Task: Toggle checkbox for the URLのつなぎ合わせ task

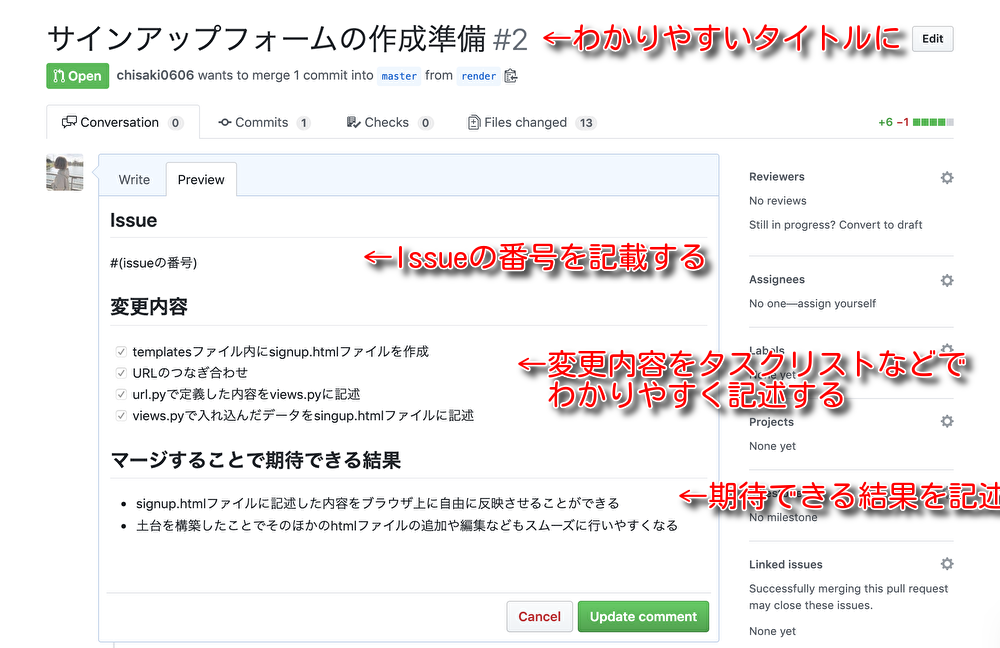Action: [x=121, y=373]
